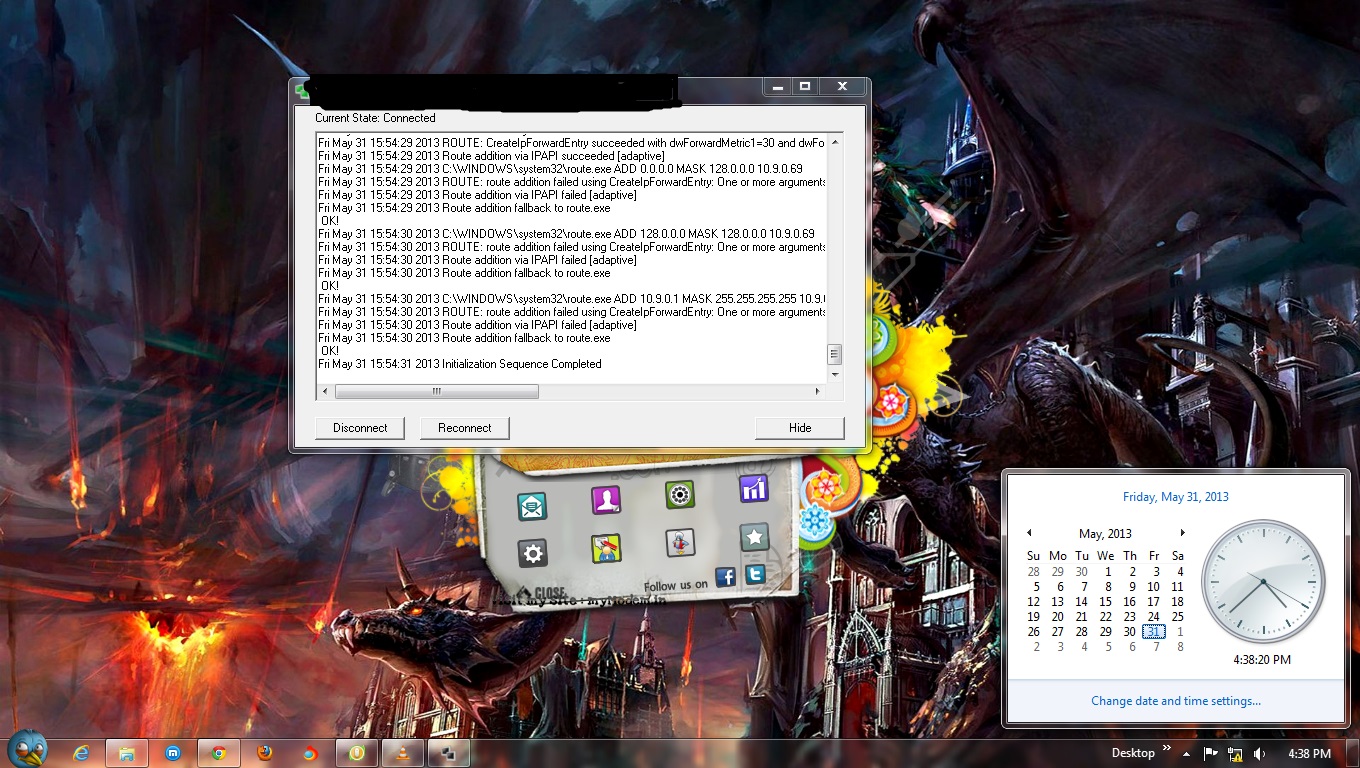Switch to the VPN client taskbar button
This screenshot has width=1360, height=768.
pyautogui.click(x=448, y=753)
